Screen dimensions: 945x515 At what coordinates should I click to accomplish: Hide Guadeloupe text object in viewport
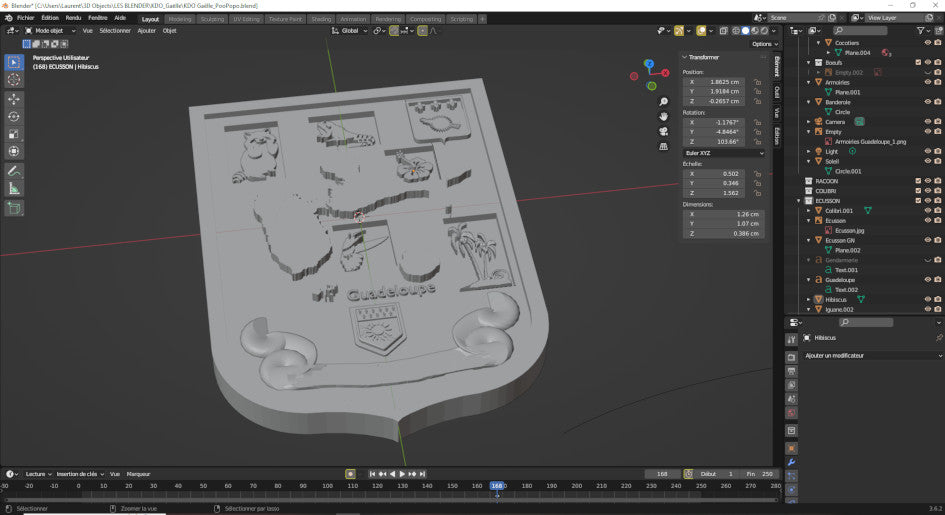coord(928,279)
